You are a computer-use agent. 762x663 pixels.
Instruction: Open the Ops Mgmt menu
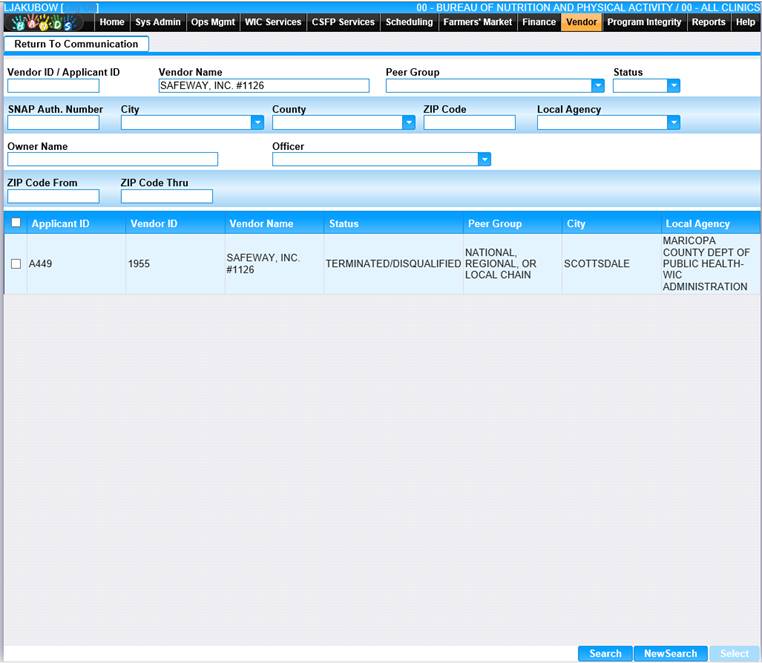pyautogui.click(x=213, y=22)
